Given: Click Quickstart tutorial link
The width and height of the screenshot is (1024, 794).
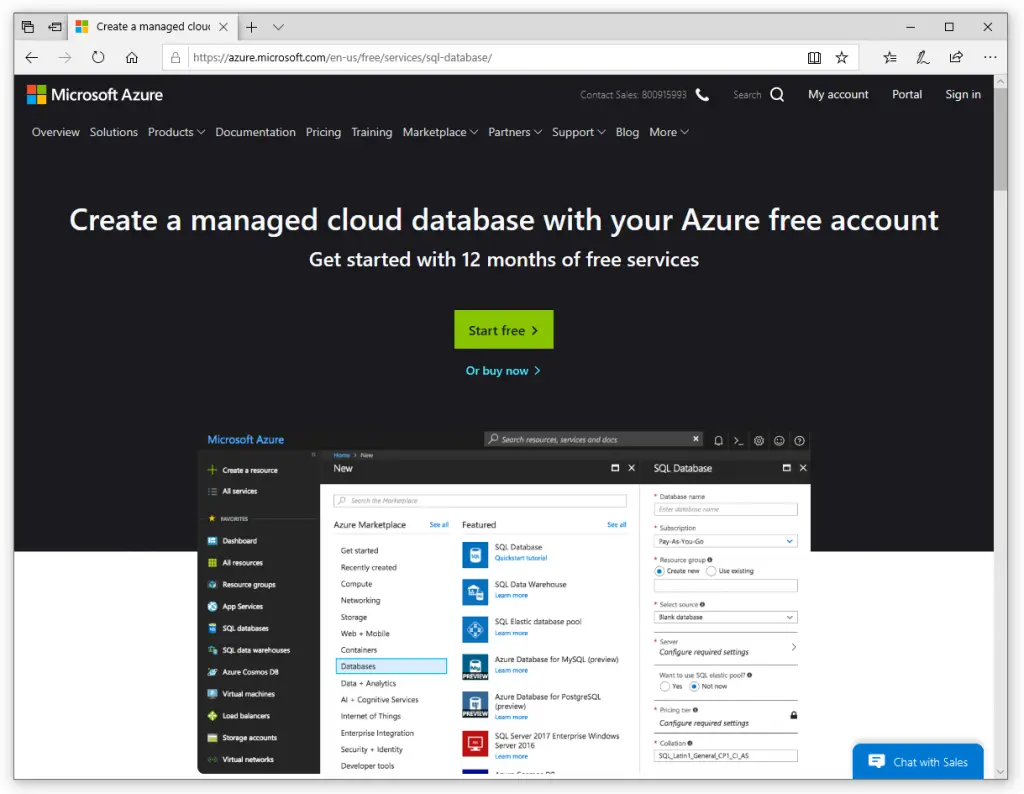Looking at the screenshot, I should (x=520, y=558).
